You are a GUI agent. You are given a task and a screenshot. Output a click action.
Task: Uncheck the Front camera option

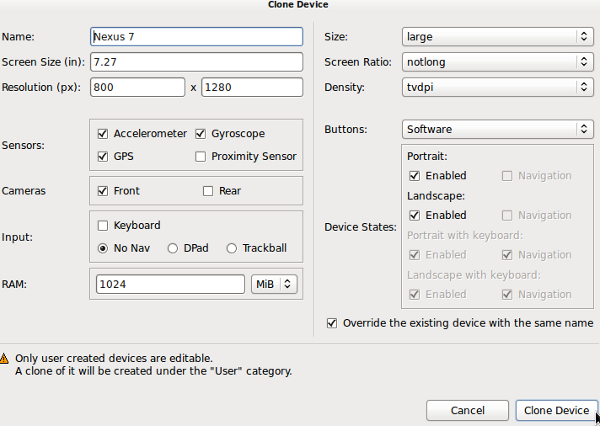point(103,190)
